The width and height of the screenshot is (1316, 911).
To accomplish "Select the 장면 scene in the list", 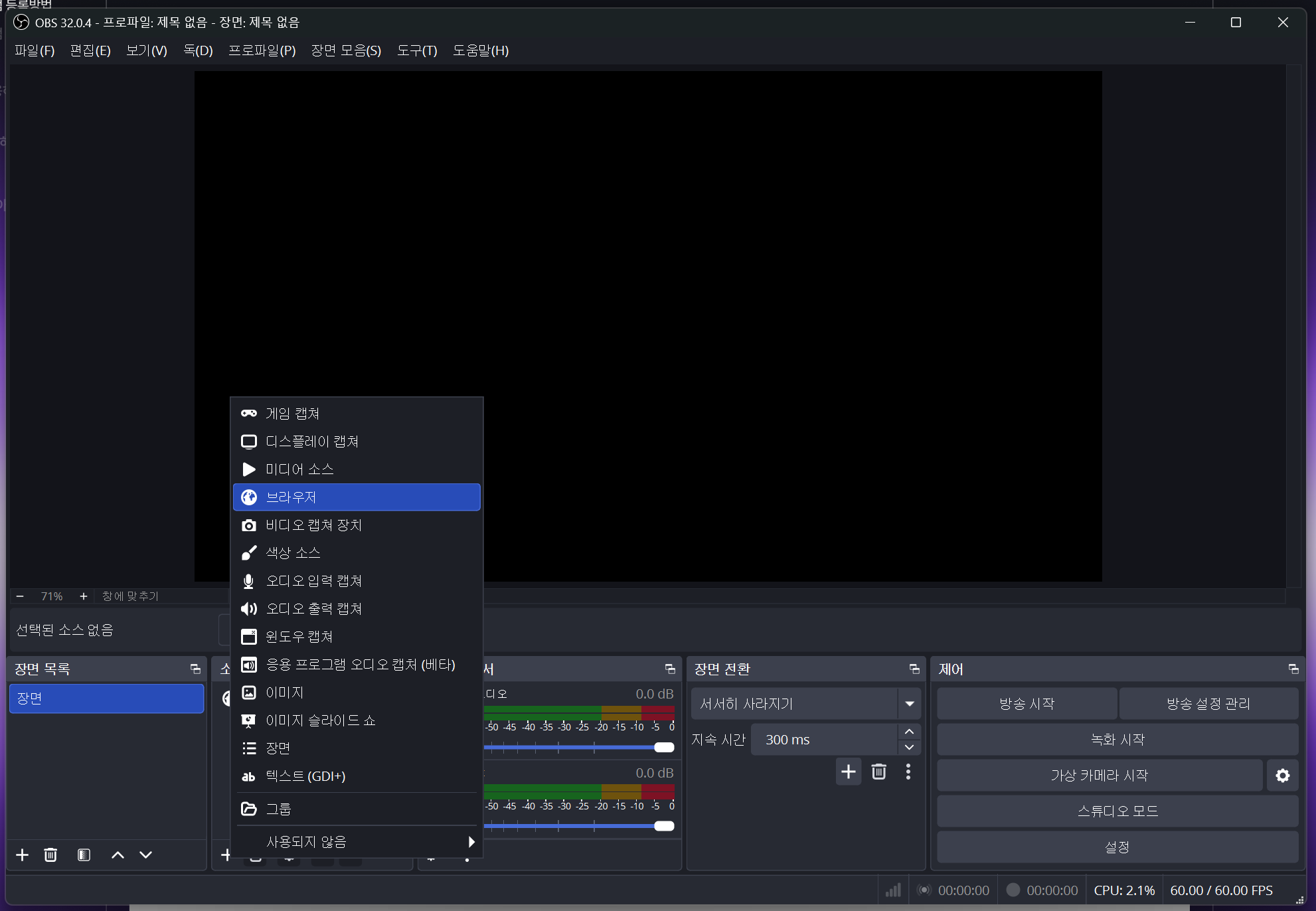I will click(x=106, y=699).
